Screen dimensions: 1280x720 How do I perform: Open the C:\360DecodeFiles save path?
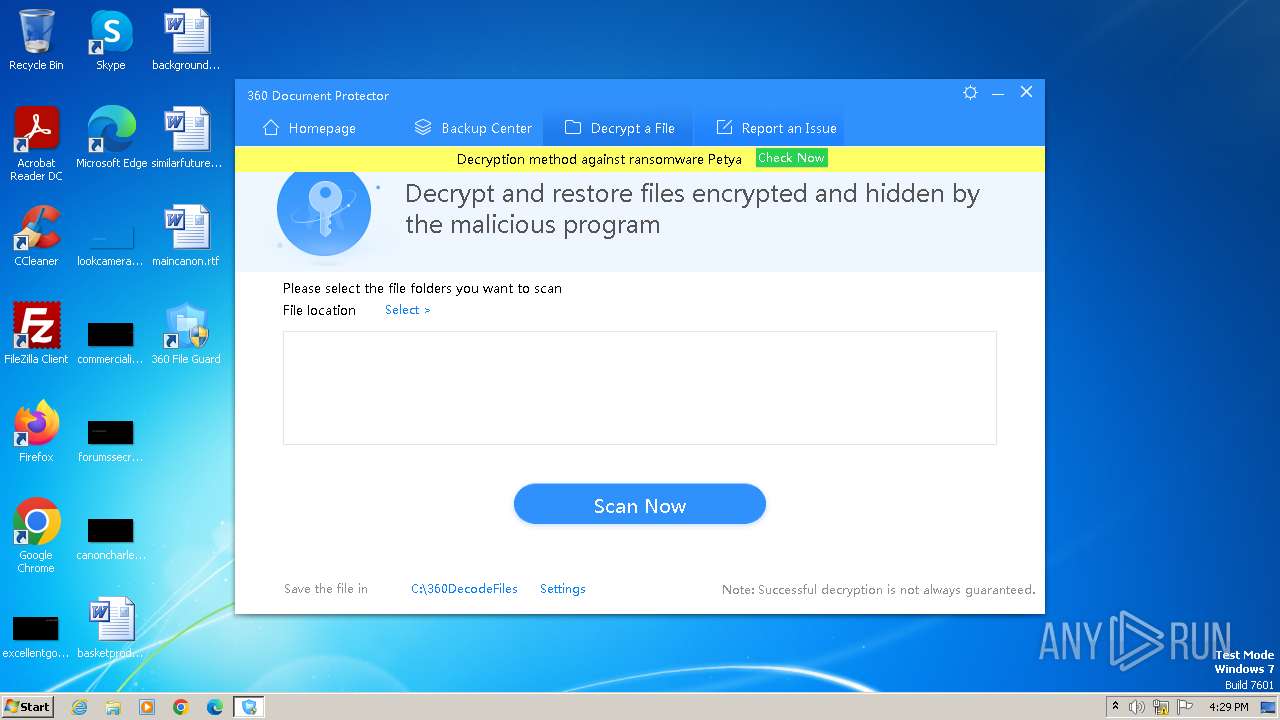(464, 589)
